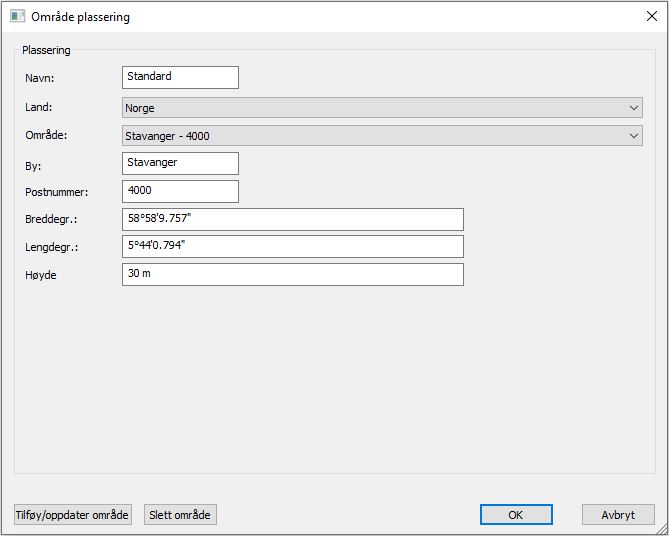
Task: Focus the By field containing Stavanger
Action: (180, 163)
